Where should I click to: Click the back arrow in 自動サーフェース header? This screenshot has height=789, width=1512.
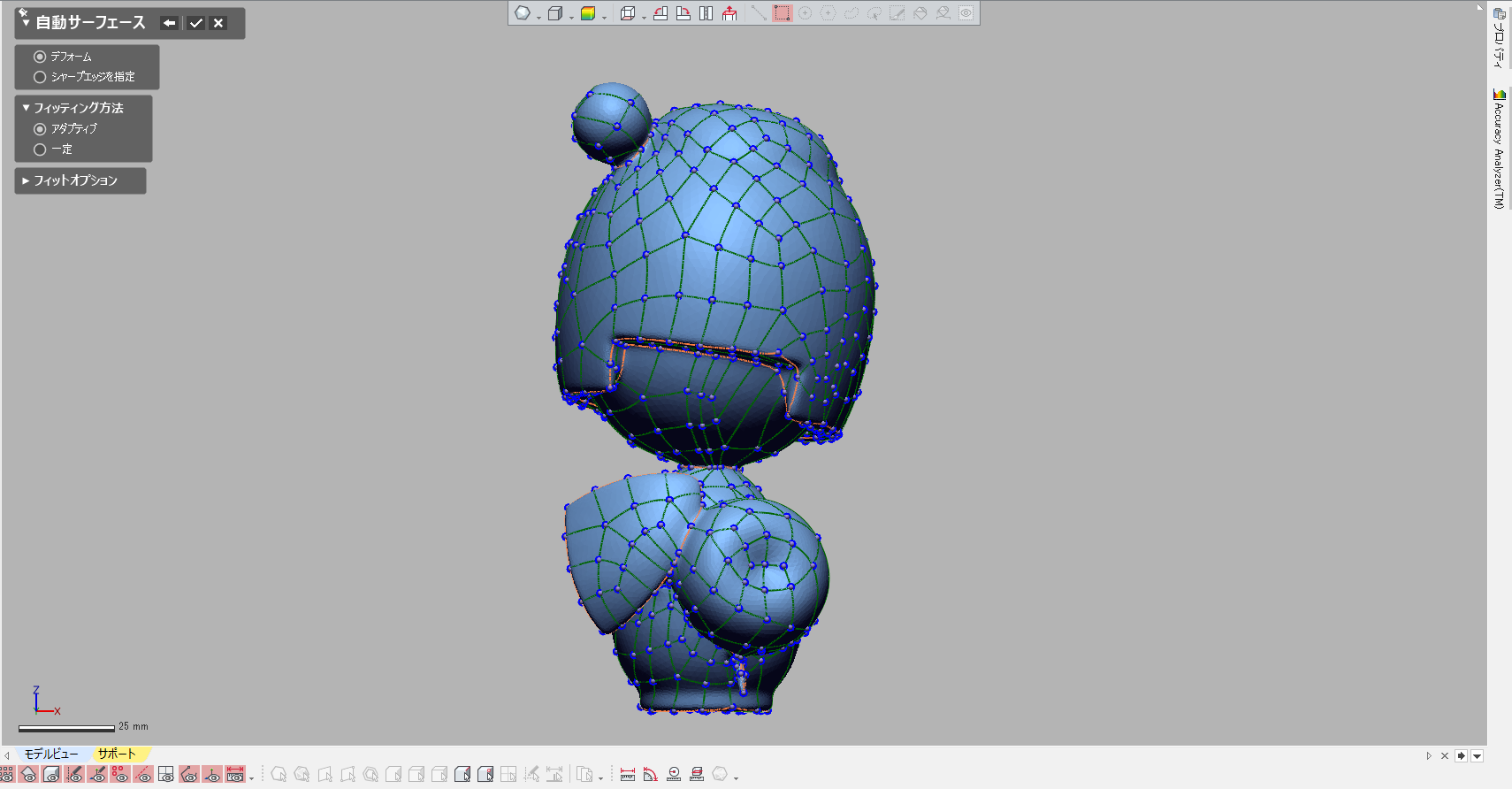pos(170,23)
